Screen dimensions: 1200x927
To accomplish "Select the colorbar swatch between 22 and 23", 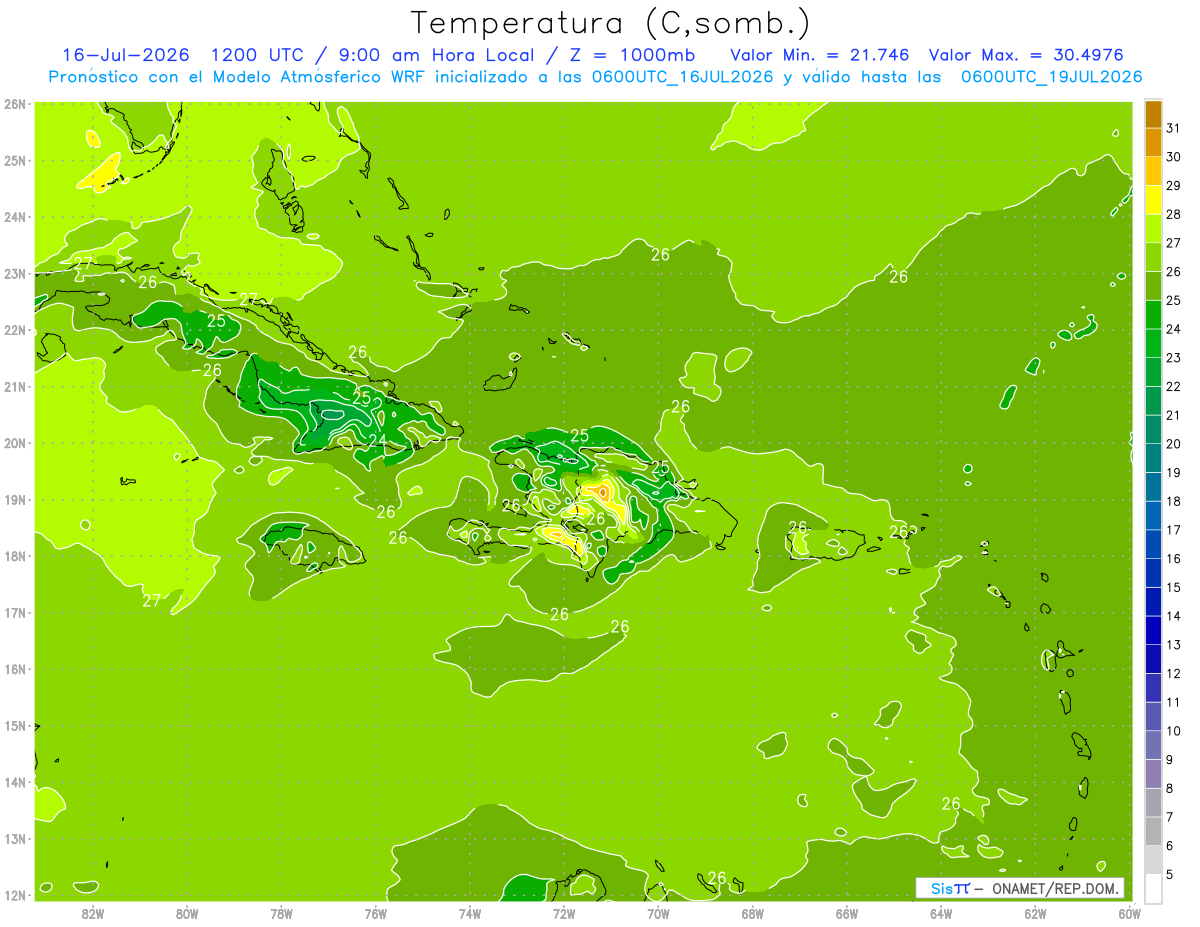I will coord(1153,371).
